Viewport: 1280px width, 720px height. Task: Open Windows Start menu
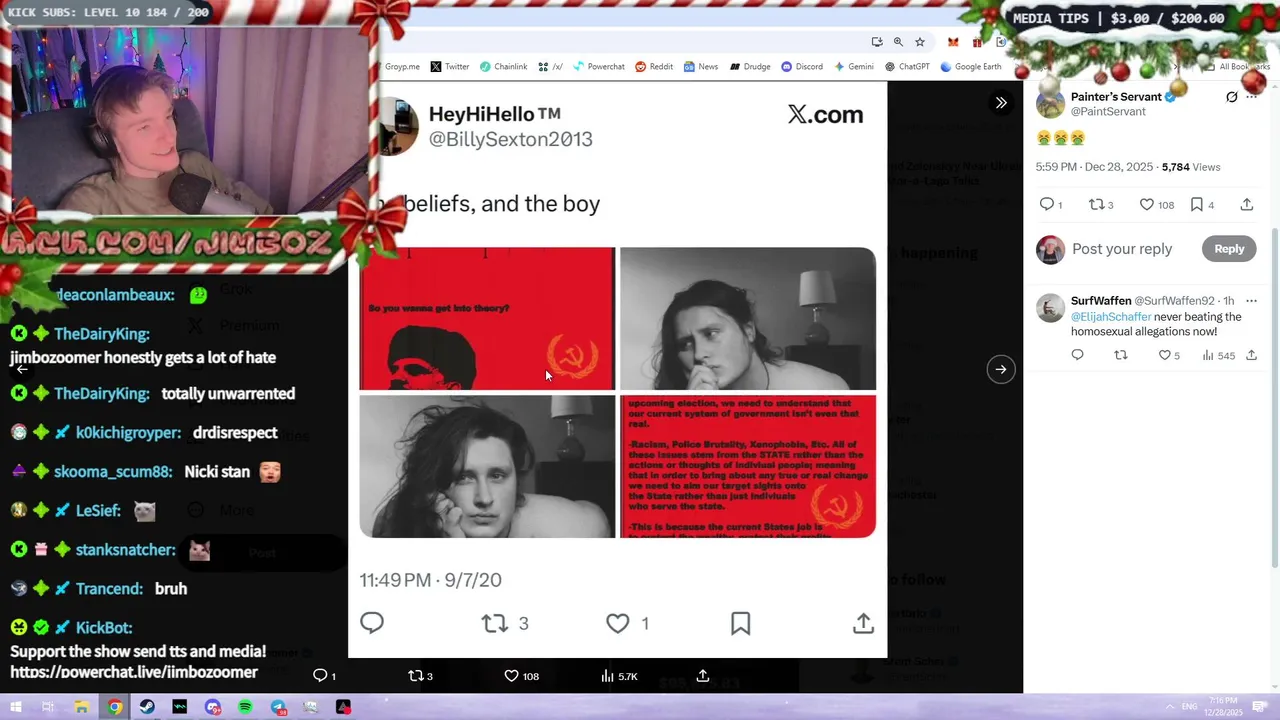tap(14, 707)
